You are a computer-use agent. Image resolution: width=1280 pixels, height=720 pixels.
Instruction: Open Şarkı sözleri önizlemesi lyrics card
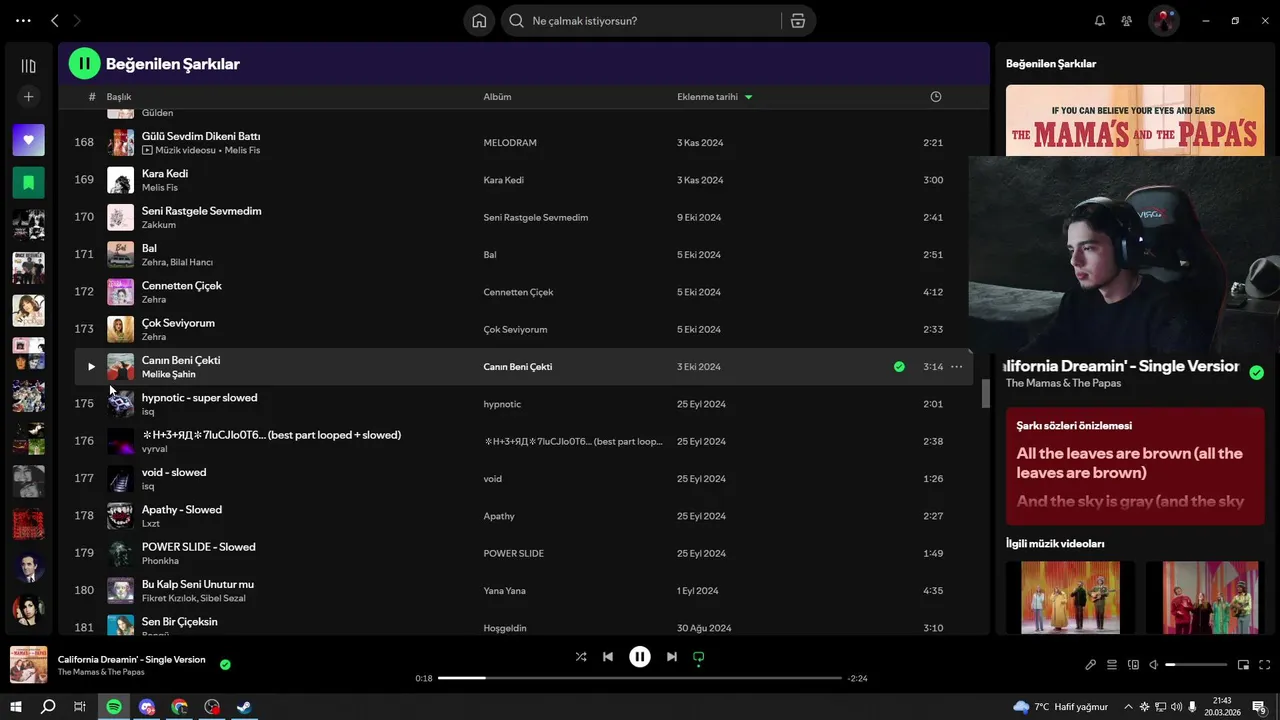click(x=1135, y=465)
